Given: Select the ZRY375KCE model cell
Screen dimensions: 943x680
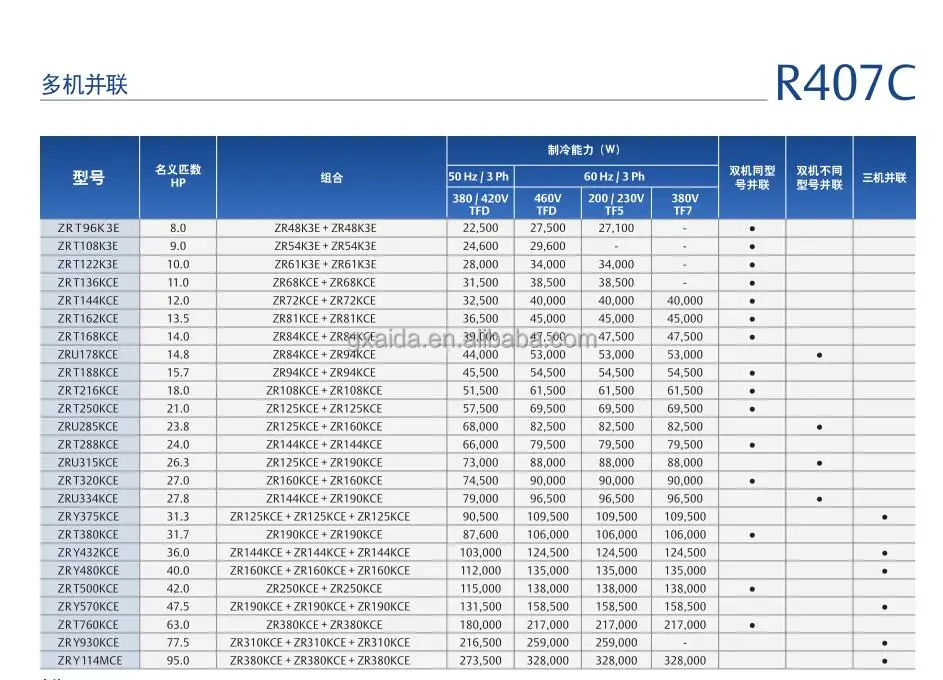Looking at the screenshot, I should pyautogui.click(x=88, y=516).
